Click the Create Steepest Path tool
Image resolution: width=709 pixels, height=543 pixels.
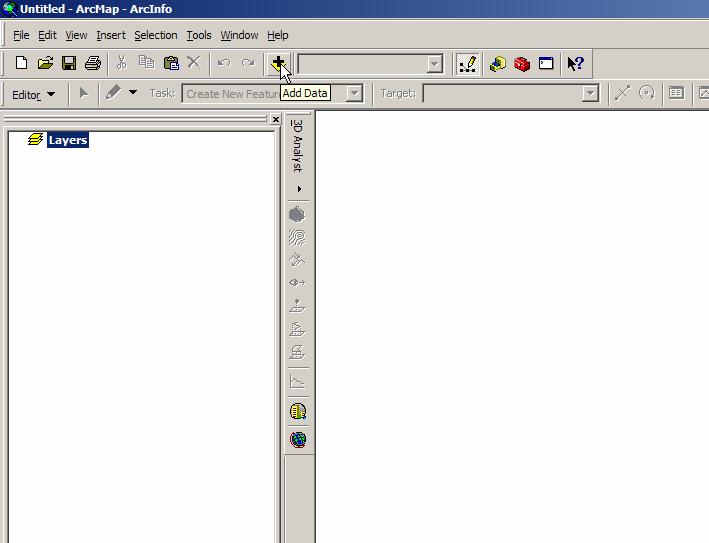click(297, 260)
